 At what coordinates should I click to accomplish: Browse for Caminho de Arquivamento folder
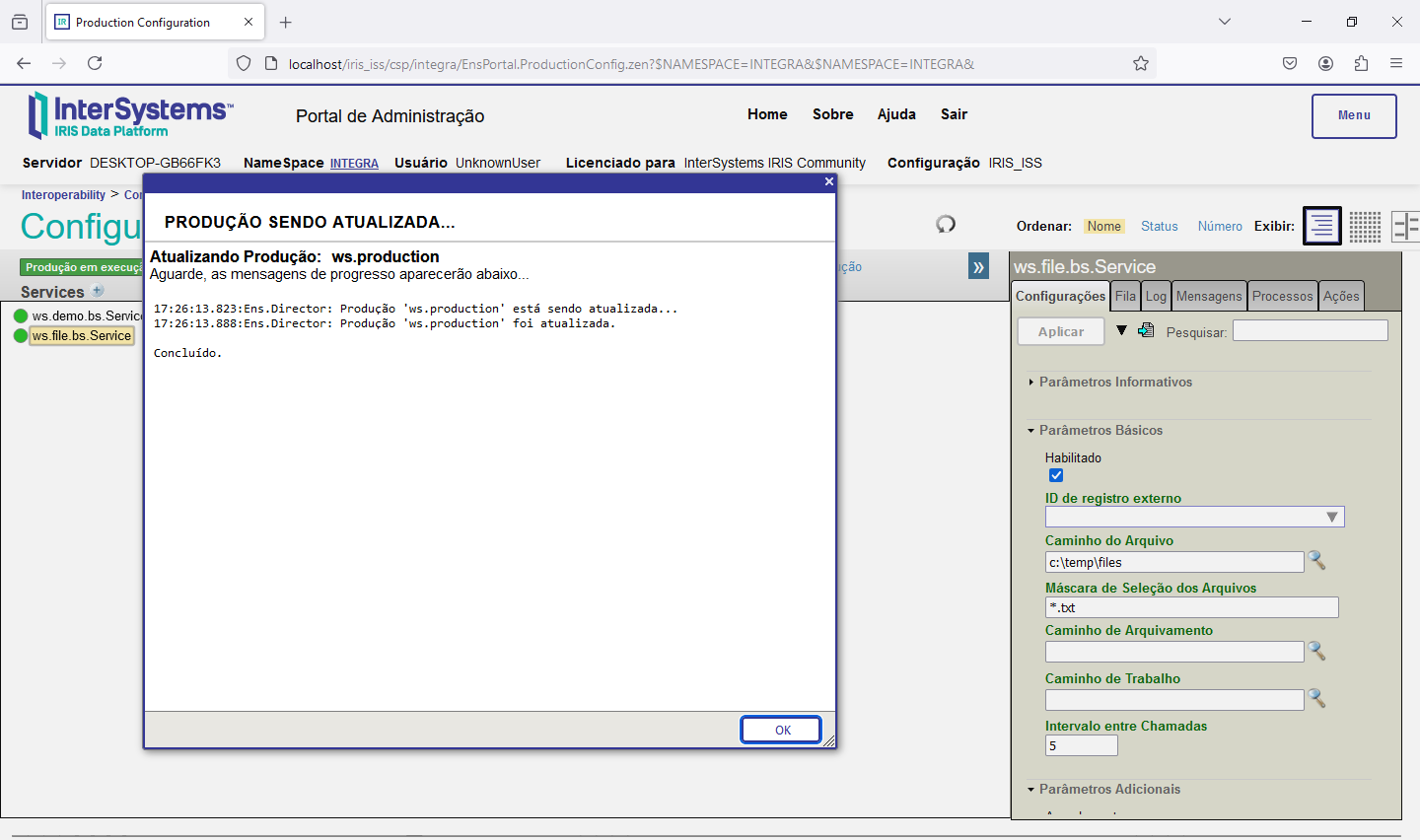tap(1316, 651)
